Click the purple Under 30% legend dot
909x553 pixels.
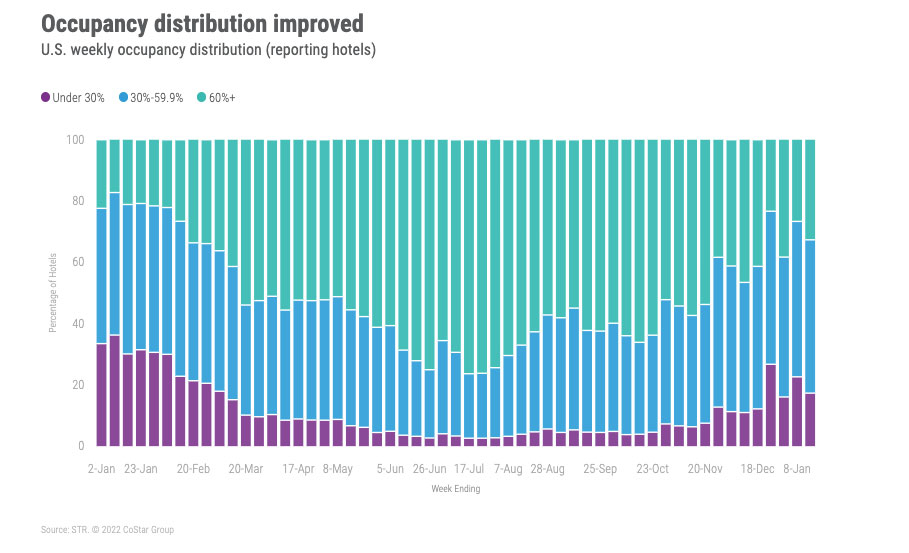tap(46, 97)
